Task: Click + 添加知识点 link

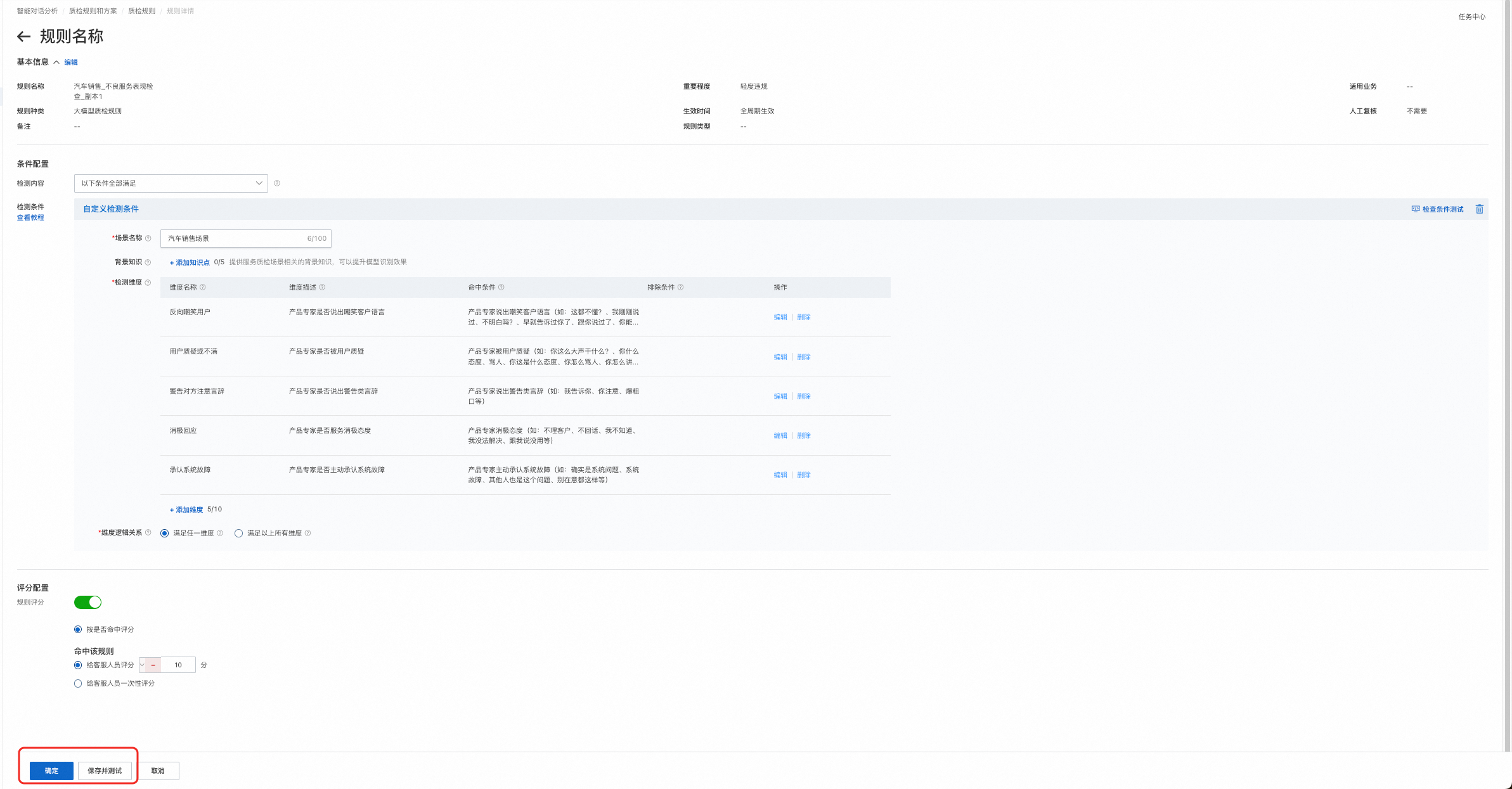Action: pos(190,262)
